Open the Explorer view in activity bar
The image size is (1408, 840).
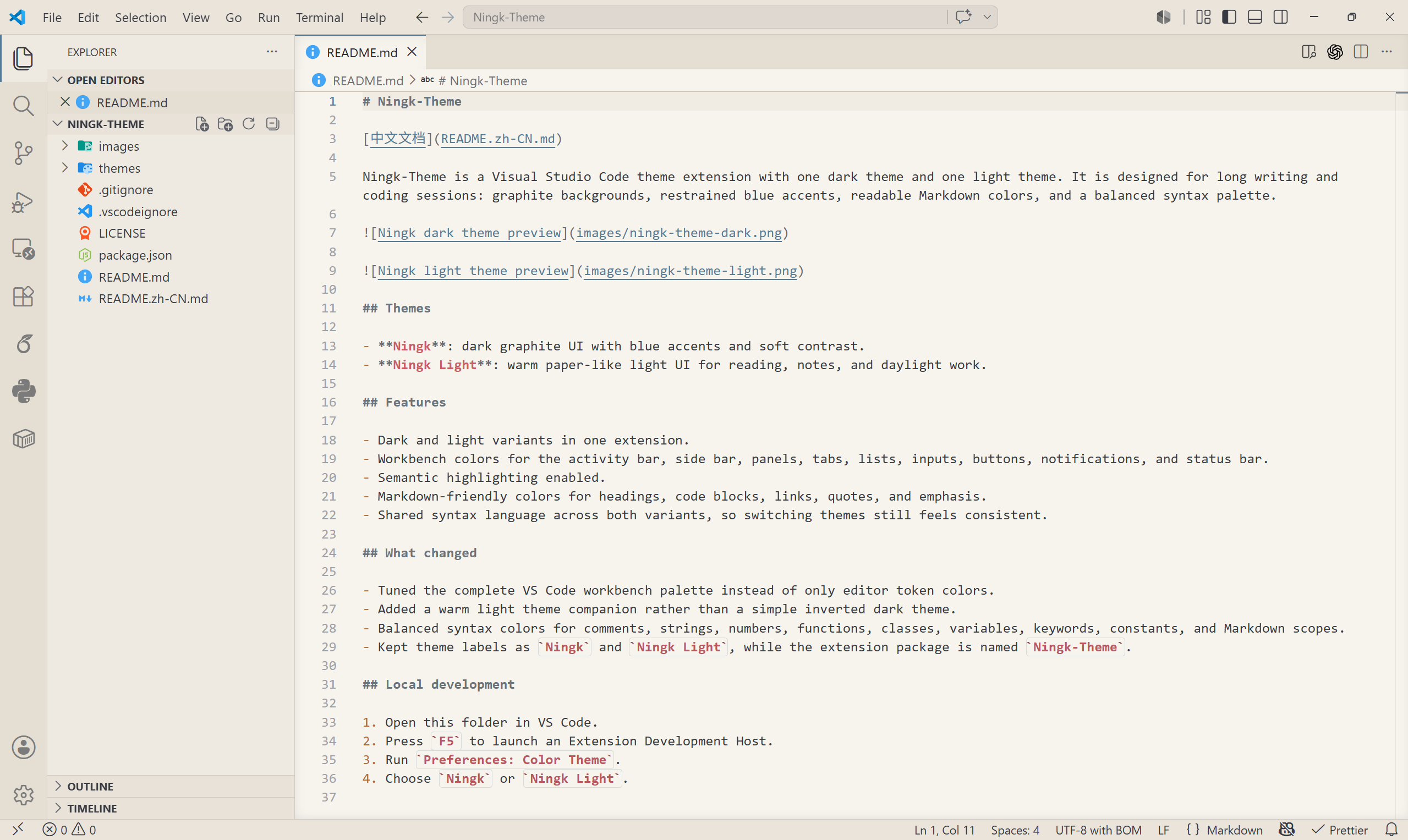click(x=23, y=58)
